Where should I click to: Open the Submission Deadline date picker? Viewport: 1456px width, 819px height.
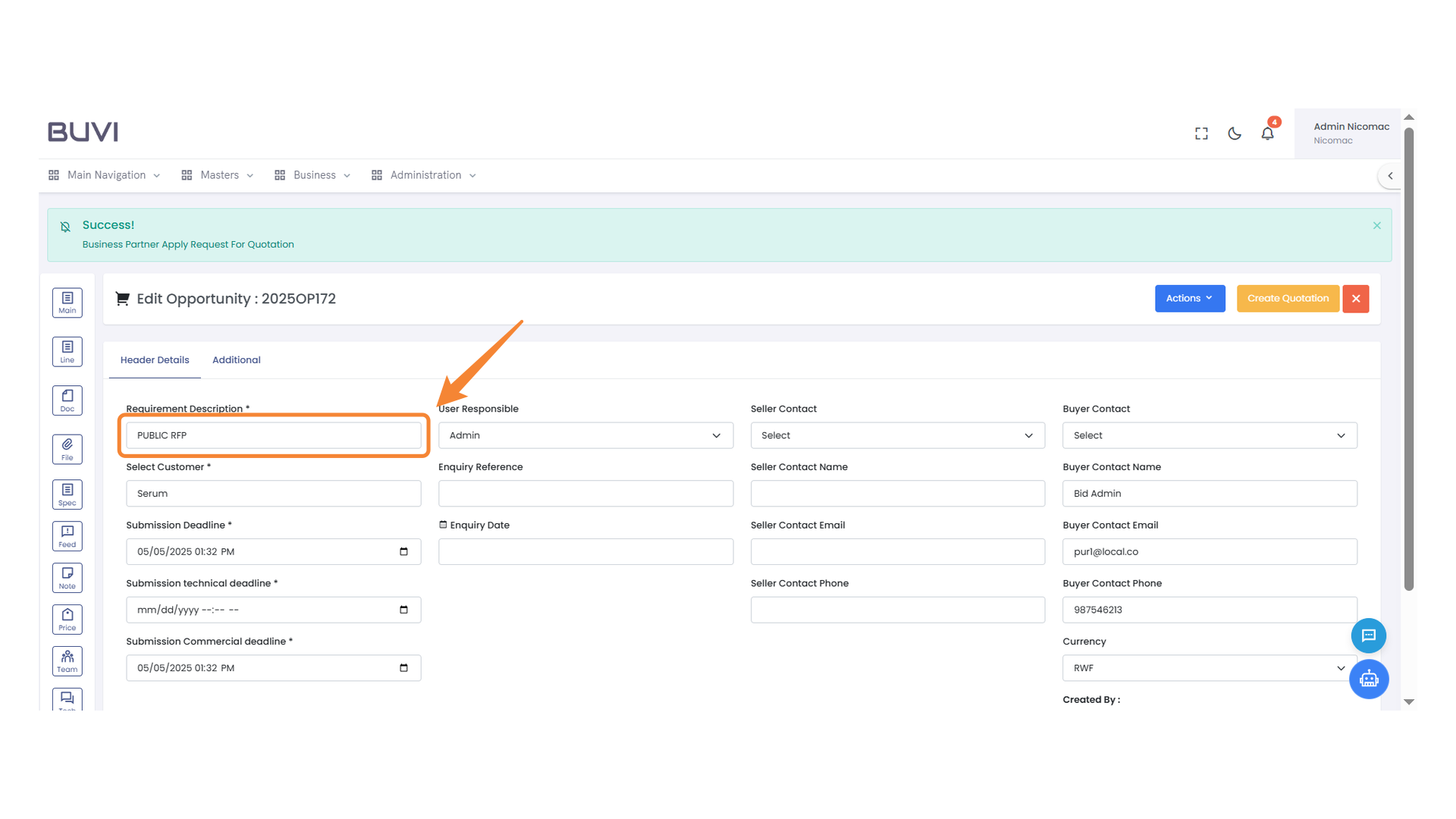click(x=403, y=551)
